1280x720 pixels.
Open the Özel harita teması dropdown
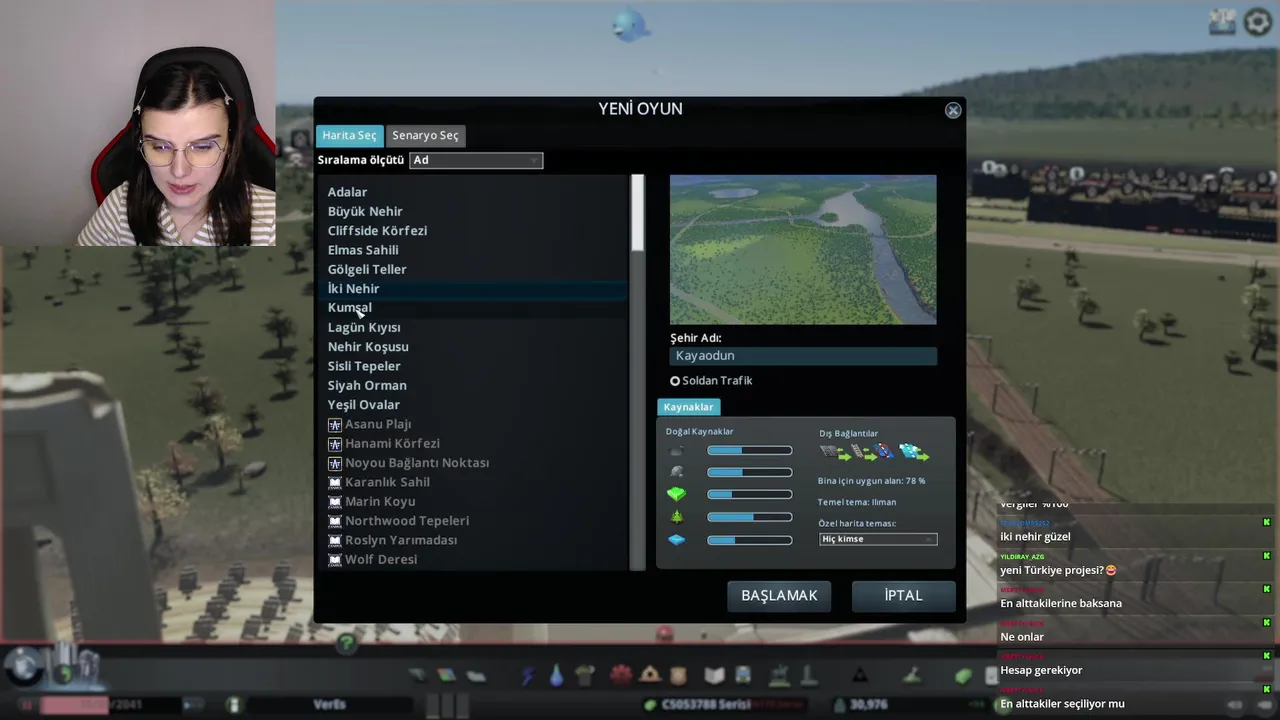coord(878,539)
